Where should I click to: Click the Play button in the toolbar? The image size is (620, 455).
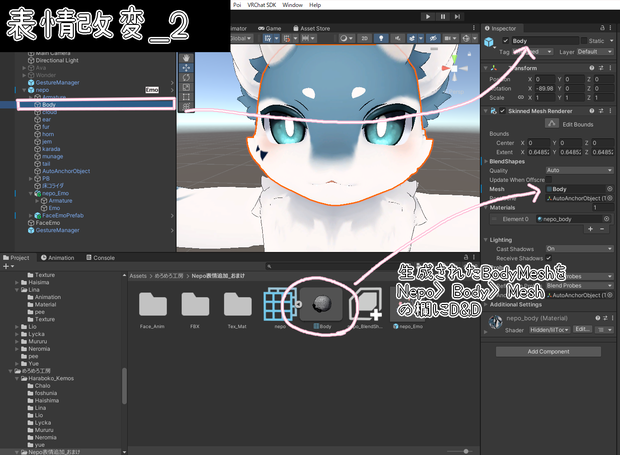428,17
